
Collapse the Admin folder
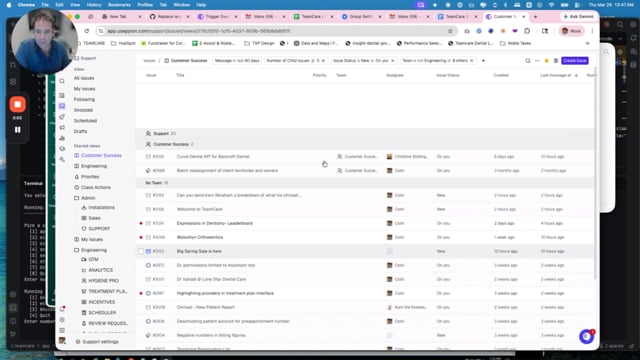click(x=88, y=198)
